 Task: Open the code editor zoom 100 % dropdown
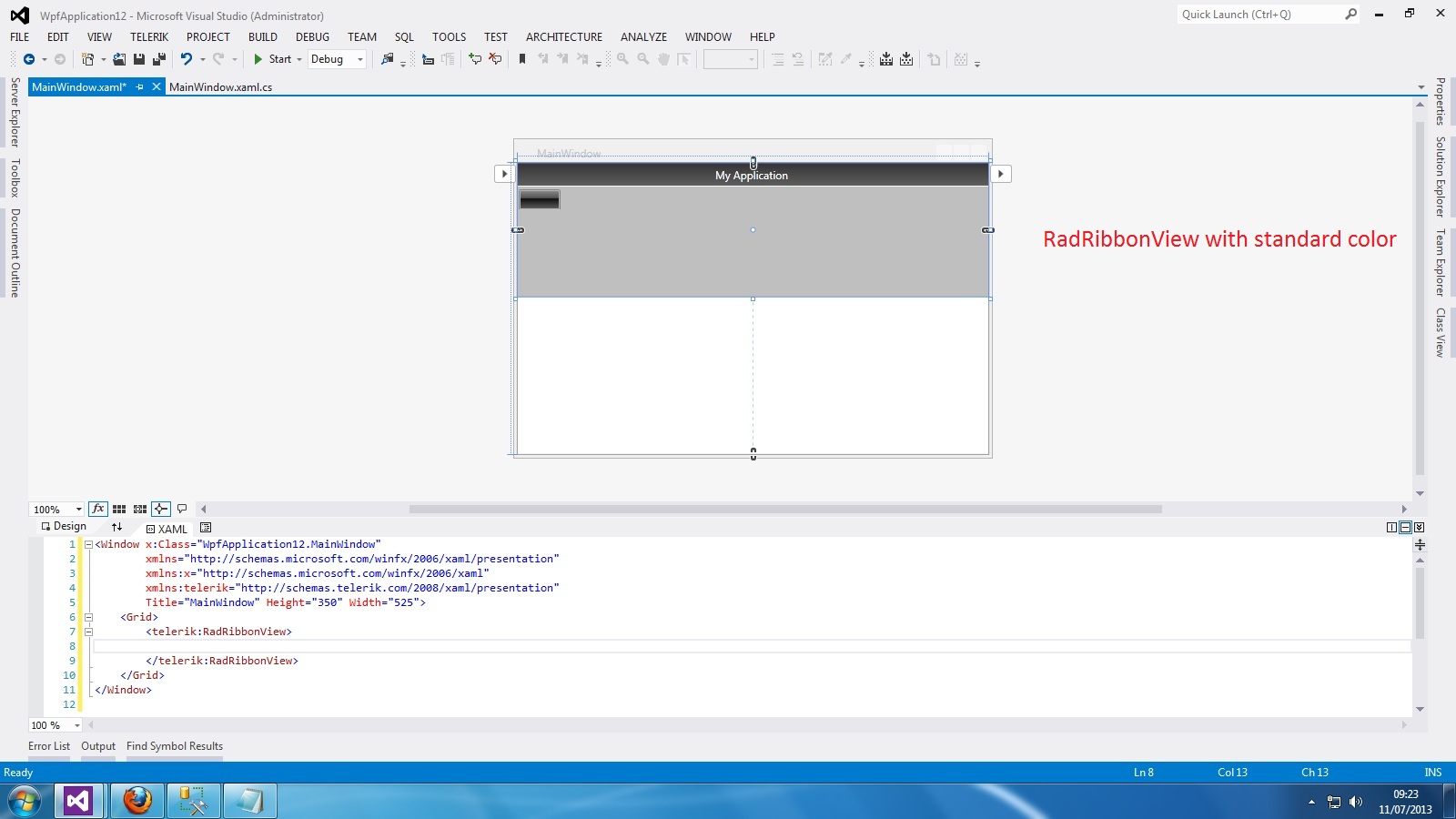pos(56,725)
